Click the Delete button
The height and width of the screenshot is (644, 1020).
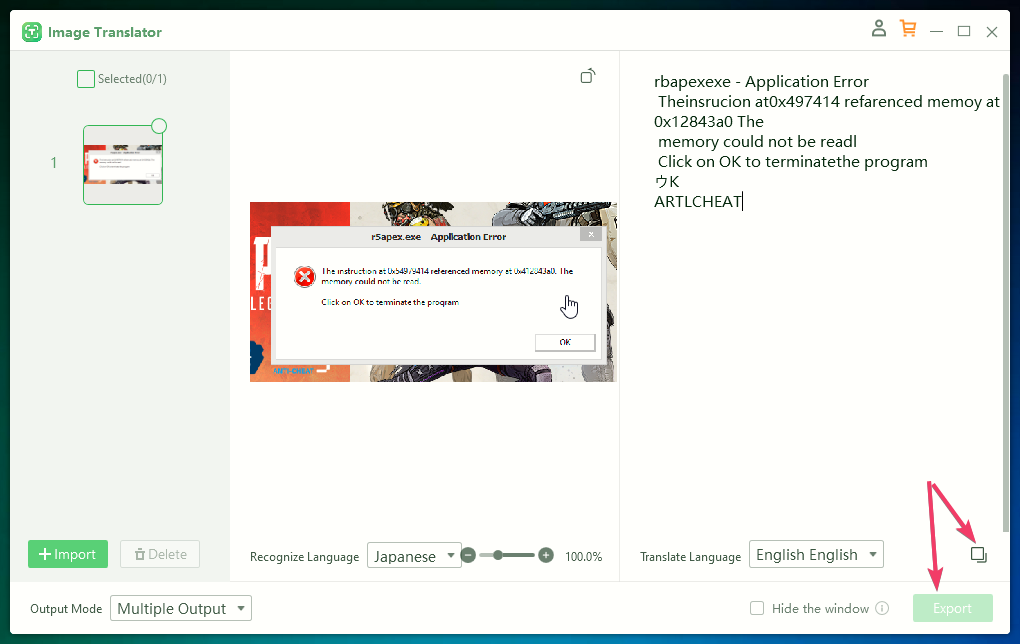pos(160,554)
